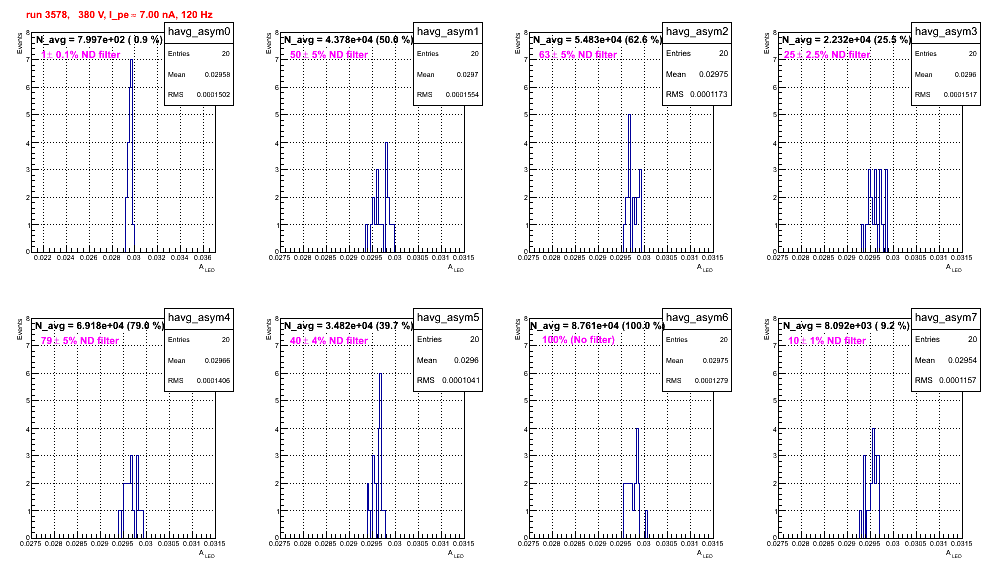Viewport: 996px width, 572px height.
Task: Click the x-axis tick "0.036" in the havg_asym0 plot
Action: click(x=203, y=258)
